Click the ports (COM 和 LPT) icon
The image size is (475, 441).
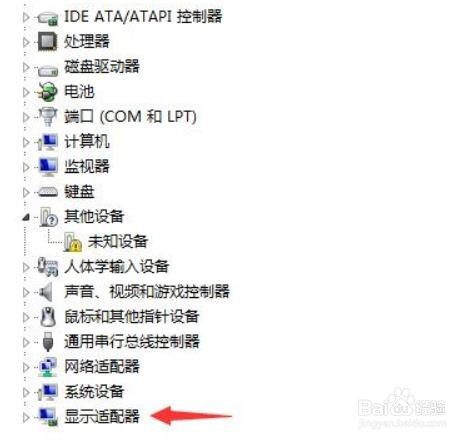(48, 116)
